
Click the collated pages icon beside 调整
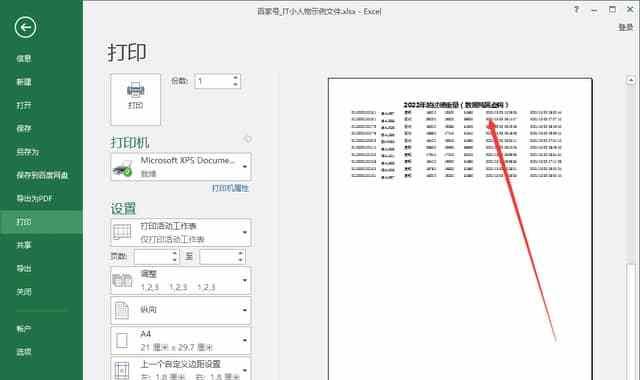(122, 280)
